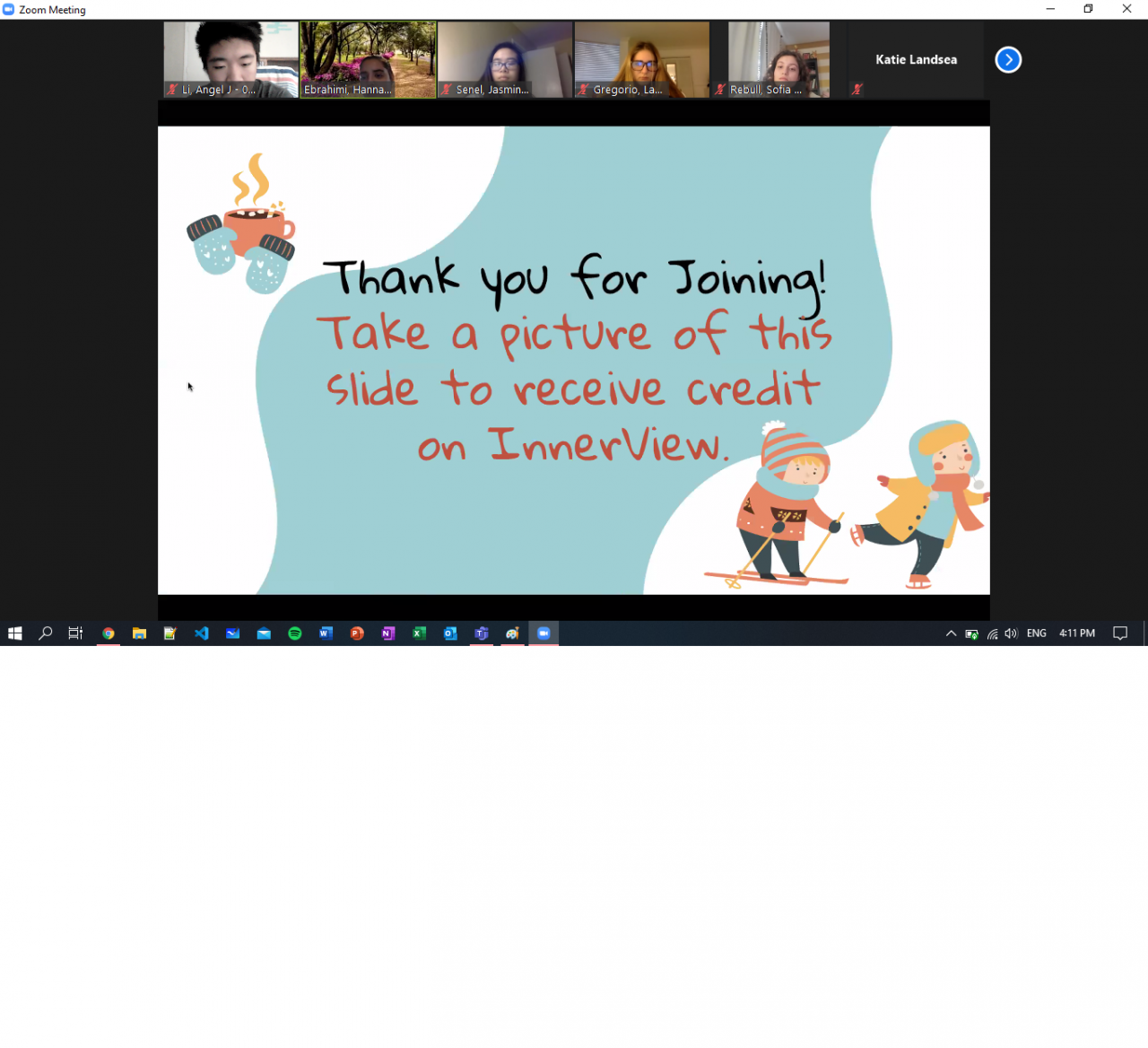Show hidden system tray icons
The height and width of the screenshot is (1048, 1148).
click(x=951, y=633)
